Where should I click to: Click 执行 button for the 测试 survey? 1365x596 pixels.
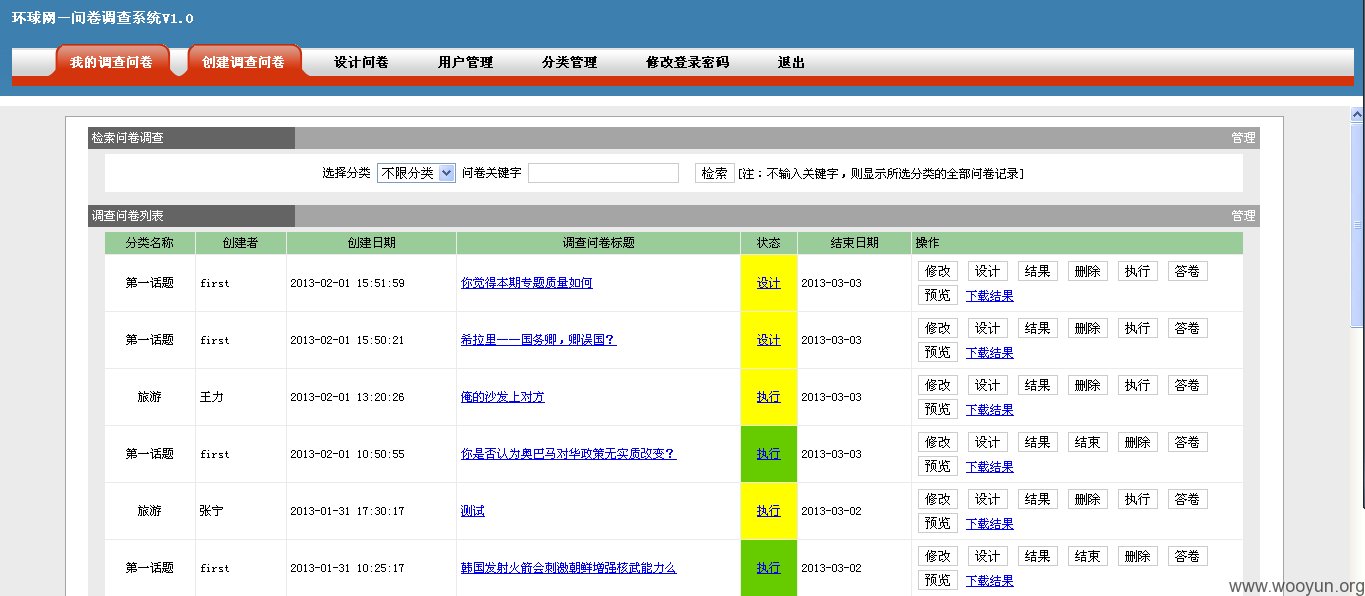(1137, 499)
